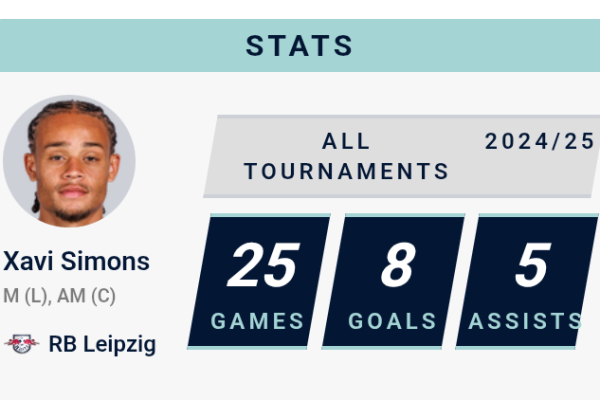Click the GAMES label text
The image size is (600, 400).
[x=258, y=321]
